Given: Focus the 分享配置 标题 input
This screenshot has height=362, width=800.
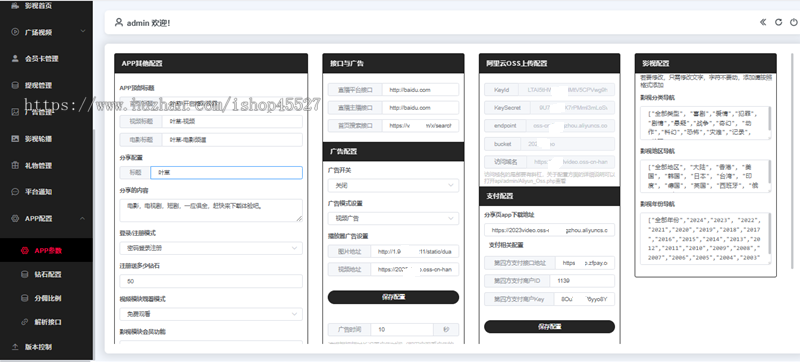Looking at the screenshot, I should click(227, 173).
